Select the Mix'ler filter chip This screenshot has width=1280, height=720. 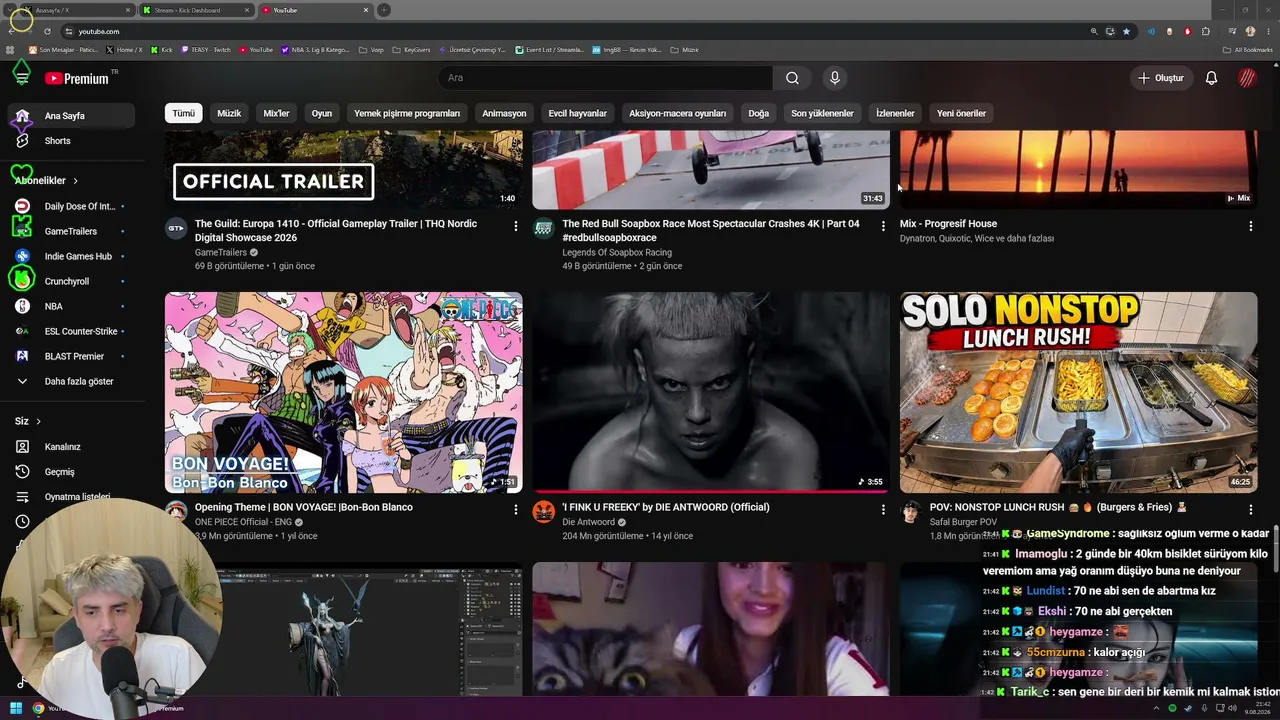pyautogui.click(x=276, y=113)
